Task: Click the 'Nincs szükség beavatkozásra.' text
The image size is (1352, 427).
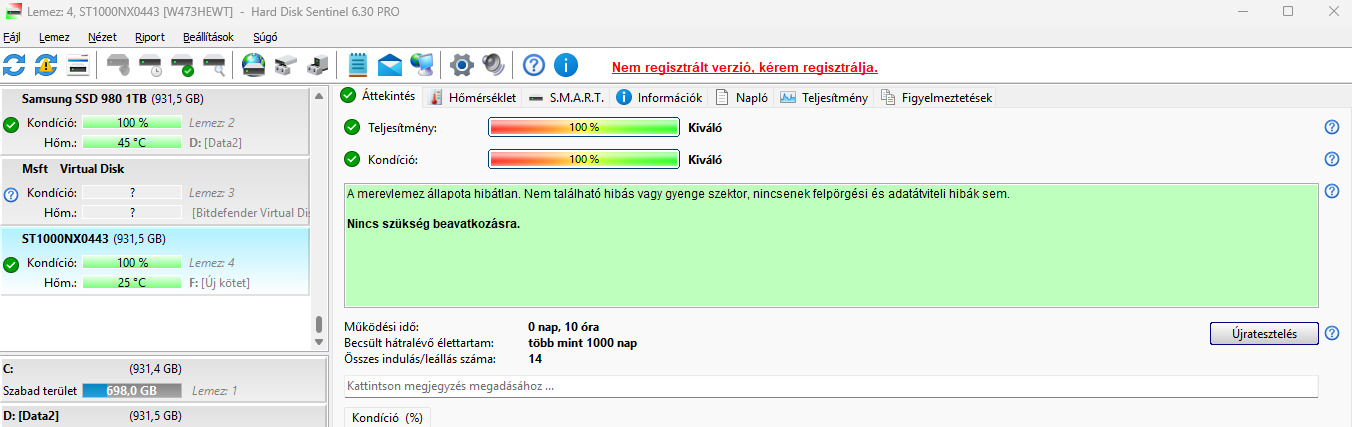Action: coord(434,223)
